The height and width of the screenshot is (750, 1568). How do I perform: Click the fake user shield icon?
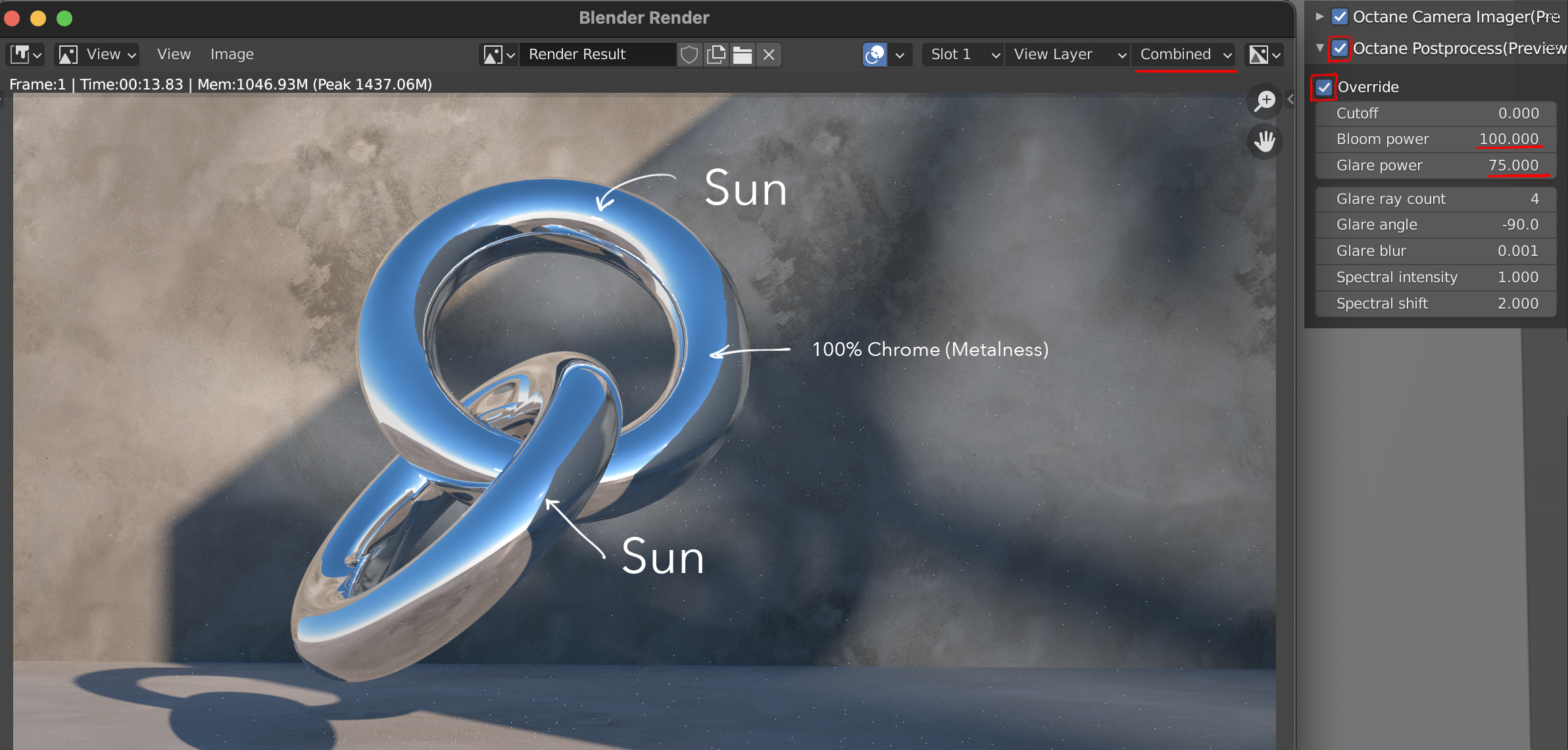[689, 55]
